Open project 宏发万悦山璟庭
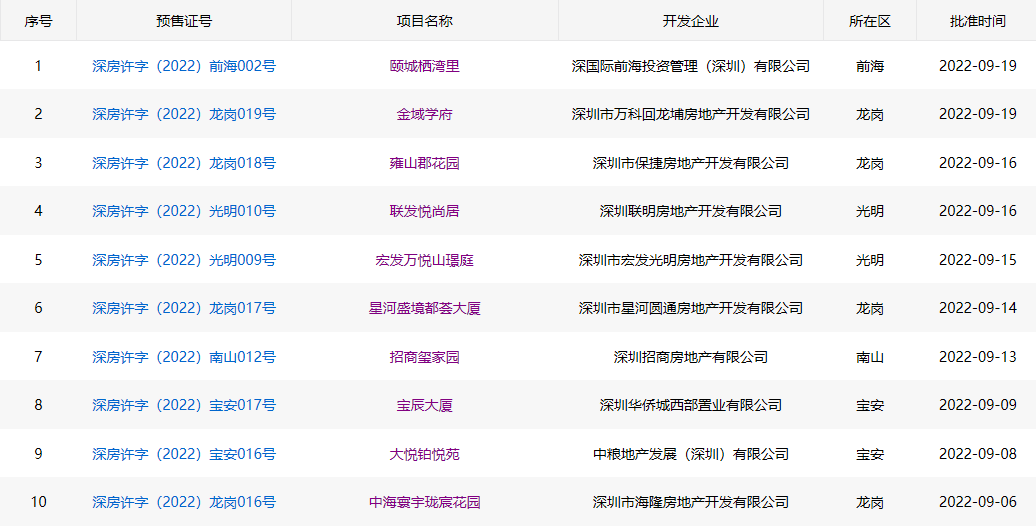 424,260
